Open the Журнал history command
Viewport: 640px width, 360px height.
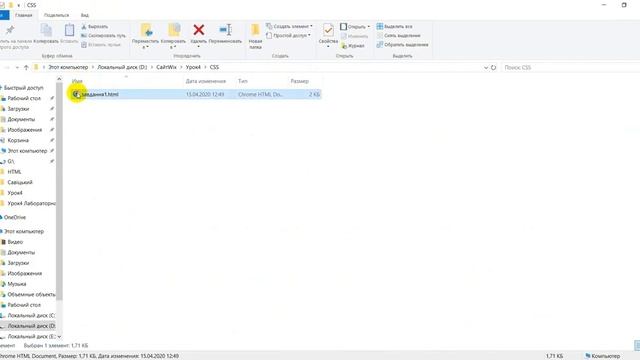click(353, 46)
